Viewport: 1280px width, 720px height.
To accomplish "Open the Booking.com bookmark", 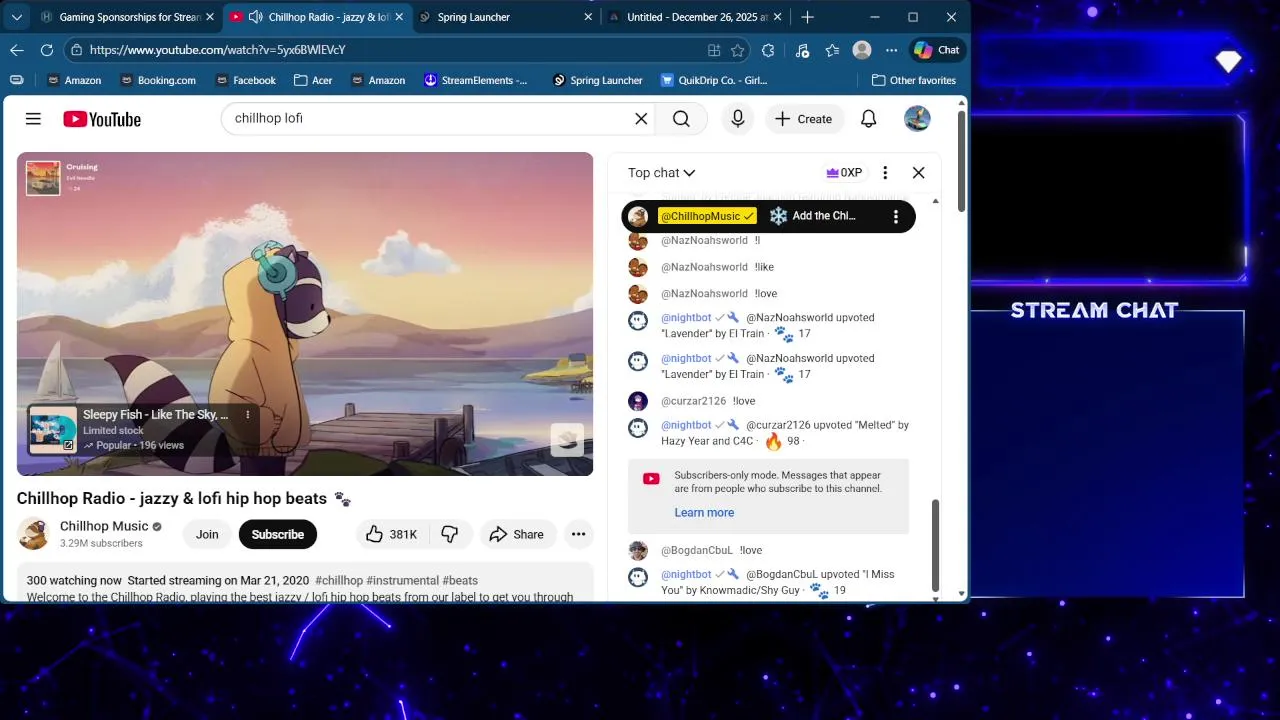I will coord(158,80).
